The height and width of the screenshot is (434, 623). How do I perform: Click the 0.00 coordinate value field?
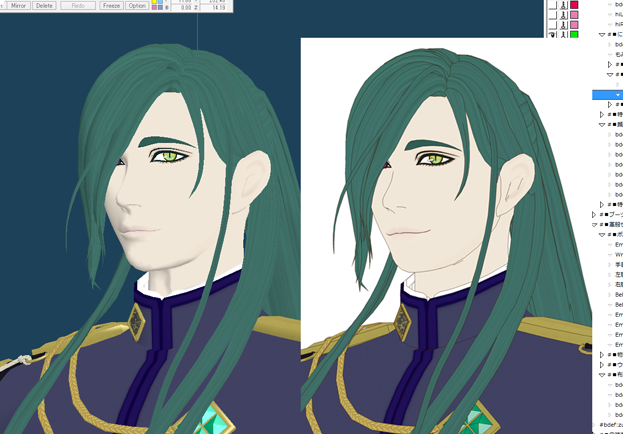182,8
